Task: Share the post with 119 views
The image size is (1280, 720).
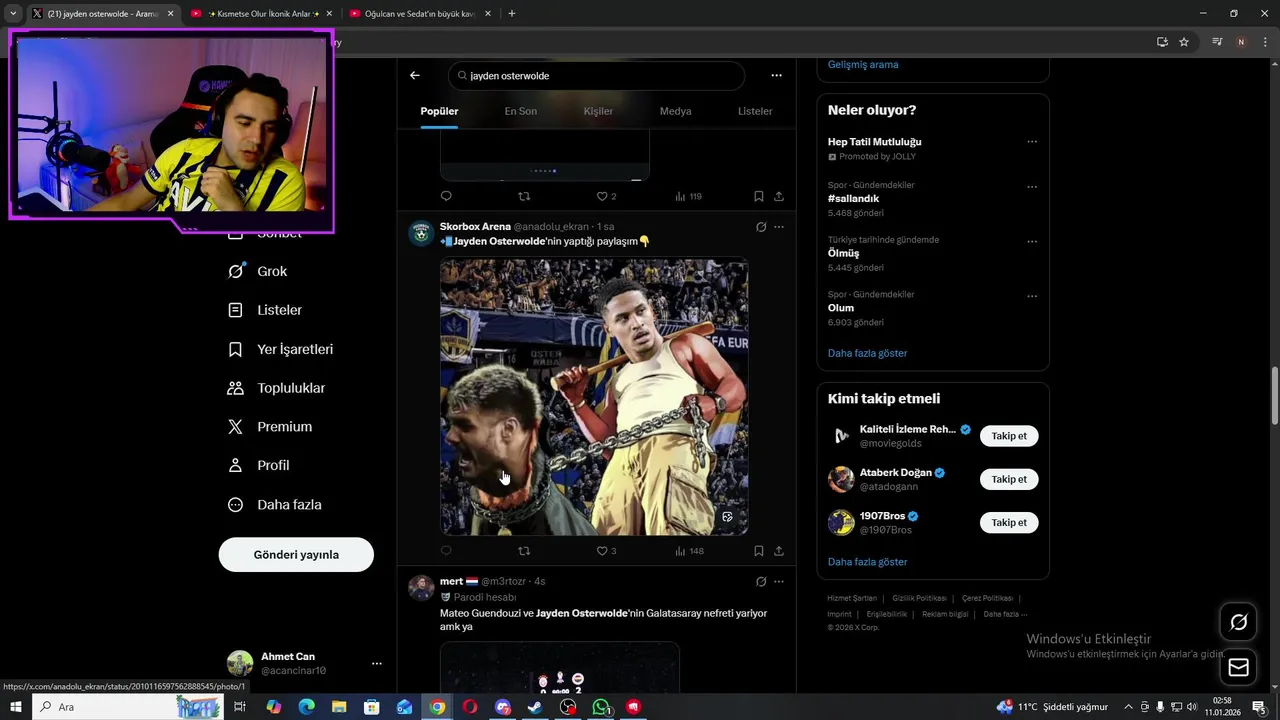Action: click(x=779, y=196)
